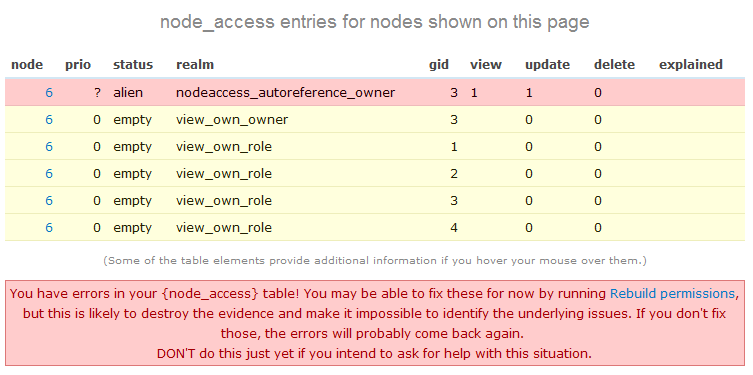Click the view column header
Viewport: 753px width, 375px height.
coord(486,64)
